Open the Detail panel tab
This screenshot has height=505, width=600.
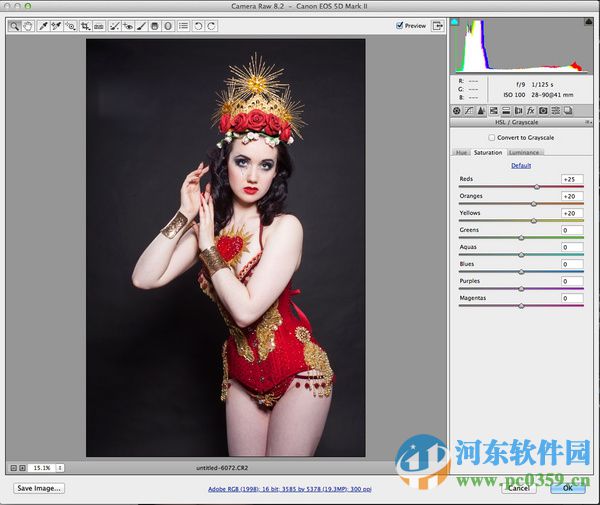point(481,111)
